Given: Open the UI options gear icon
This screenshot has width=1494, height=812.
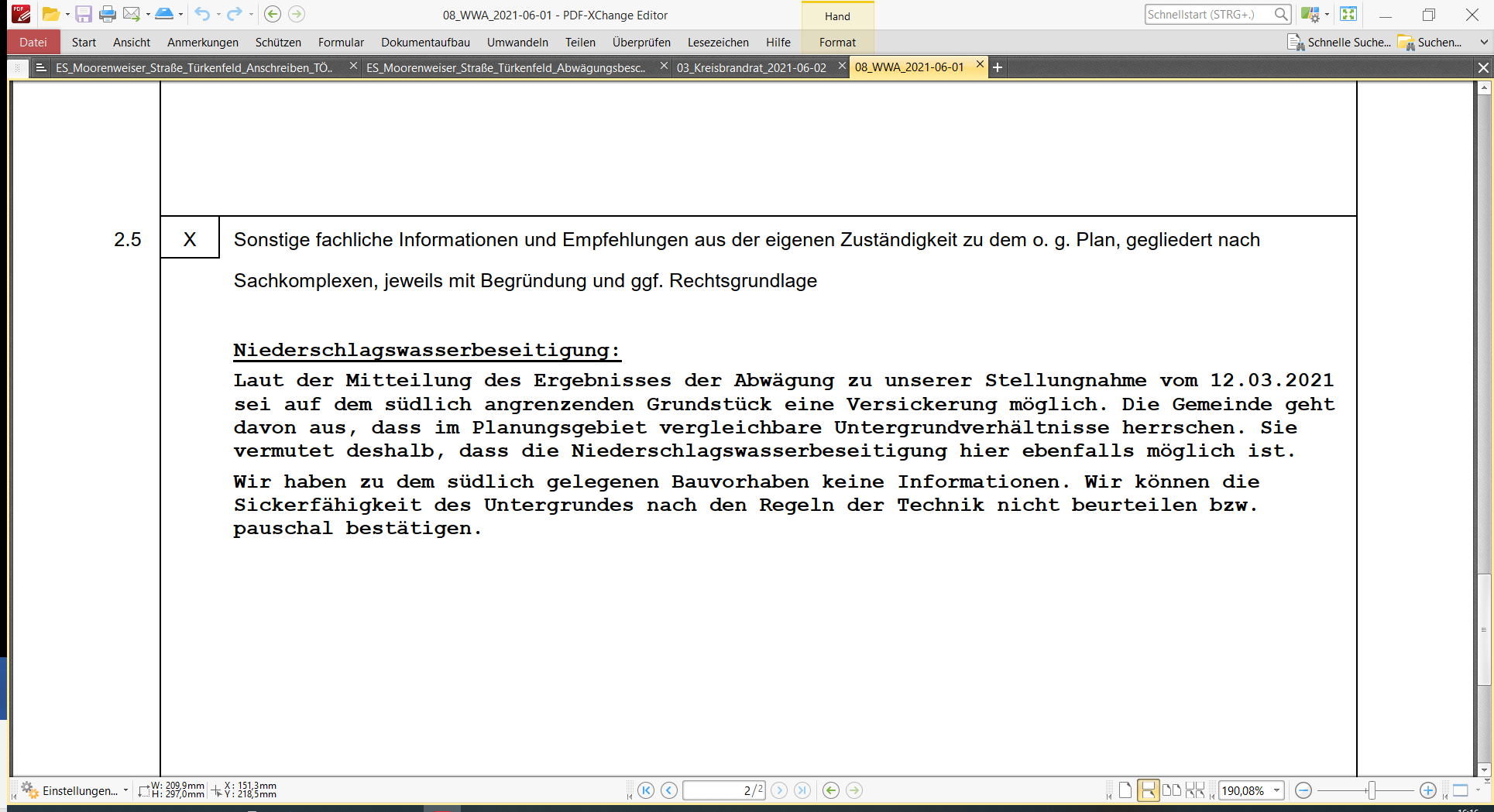Looking at the screenshot, I should 1310,14.
